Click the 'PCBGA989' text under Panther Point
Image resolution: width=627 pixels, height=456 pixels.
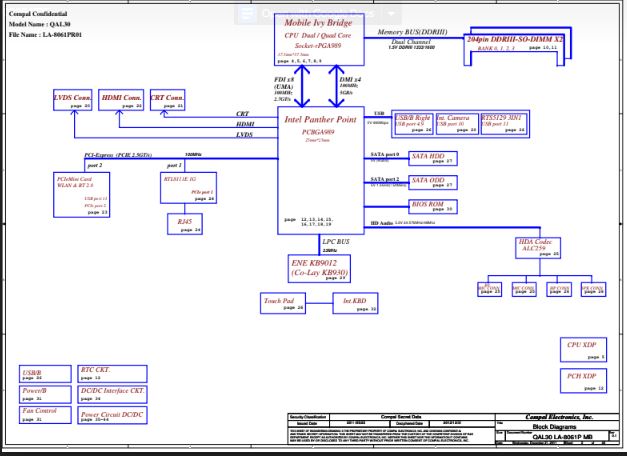[318, 132]
